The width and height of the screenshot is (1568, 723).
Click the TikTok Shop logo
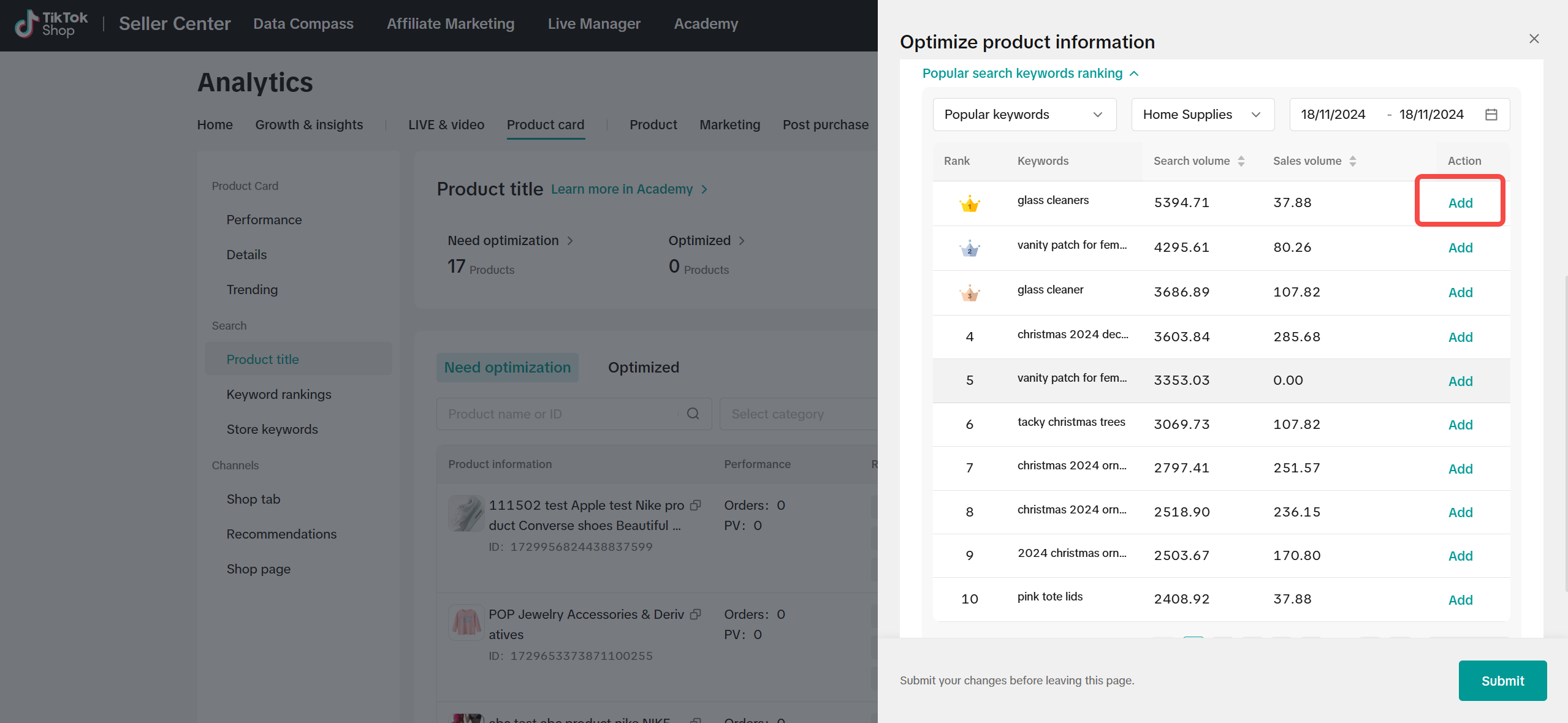[51, 24]
